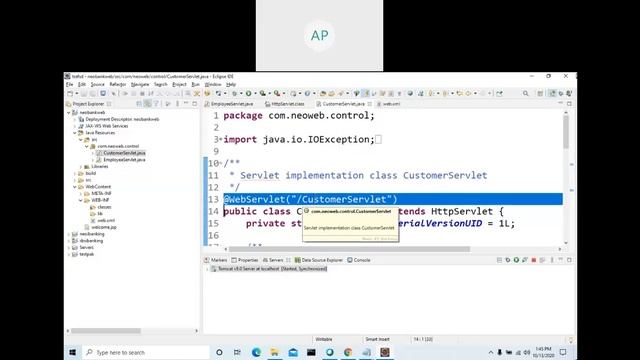Collapse the com.neoweb.control package
Viewport: 640px width, 360px height.
pyautogui.click(x=87, y=146)
